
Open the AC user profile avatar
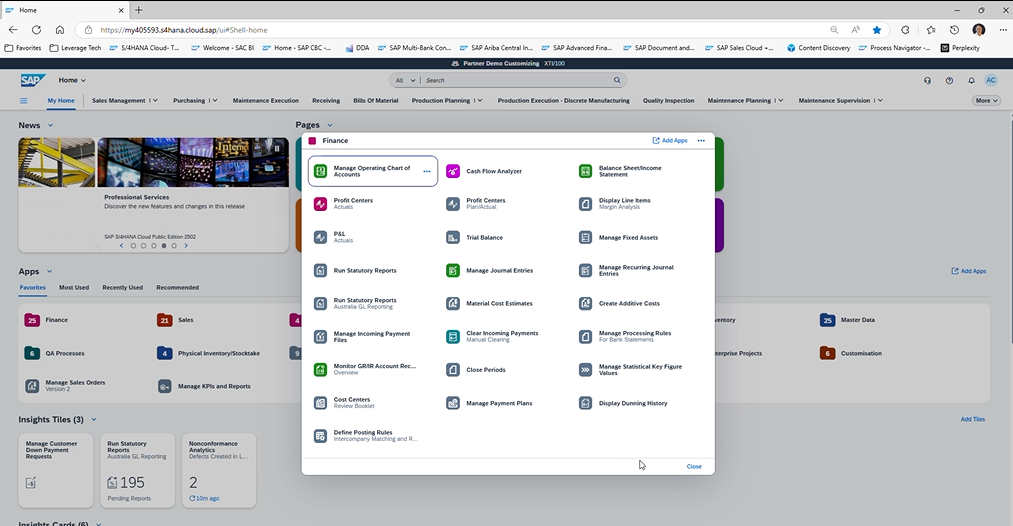click(x=990, y=80)
